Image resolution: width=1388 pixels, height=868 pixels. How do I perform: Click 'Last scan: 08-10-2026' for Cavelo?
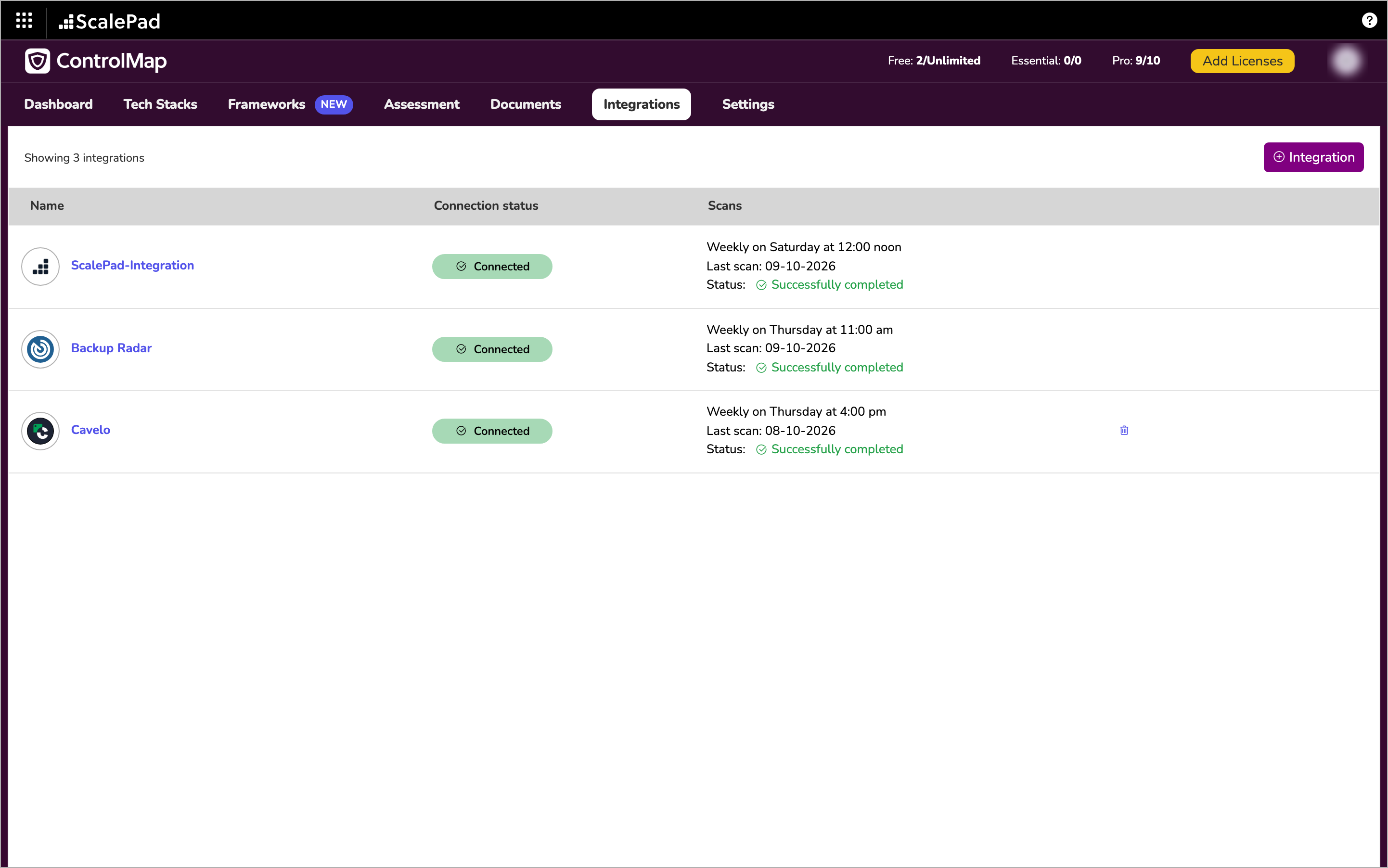(771, 431)
